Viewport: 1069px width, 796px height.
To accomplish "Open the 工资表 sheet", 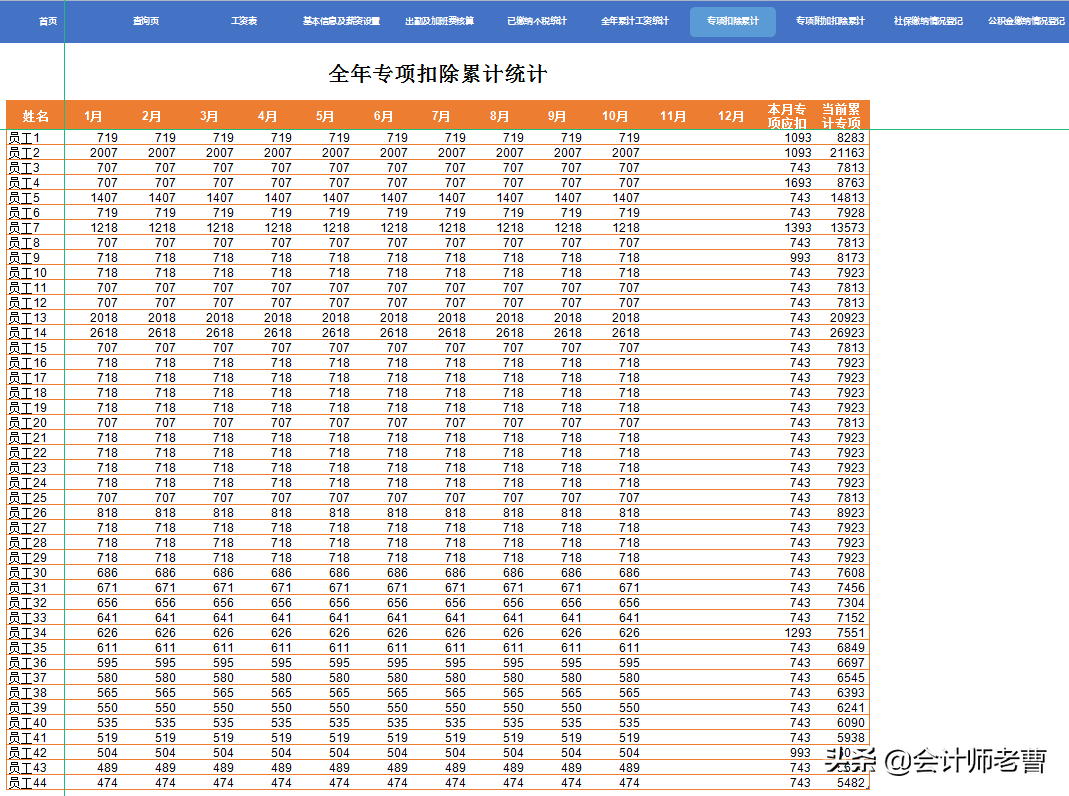I will [243, 19].
